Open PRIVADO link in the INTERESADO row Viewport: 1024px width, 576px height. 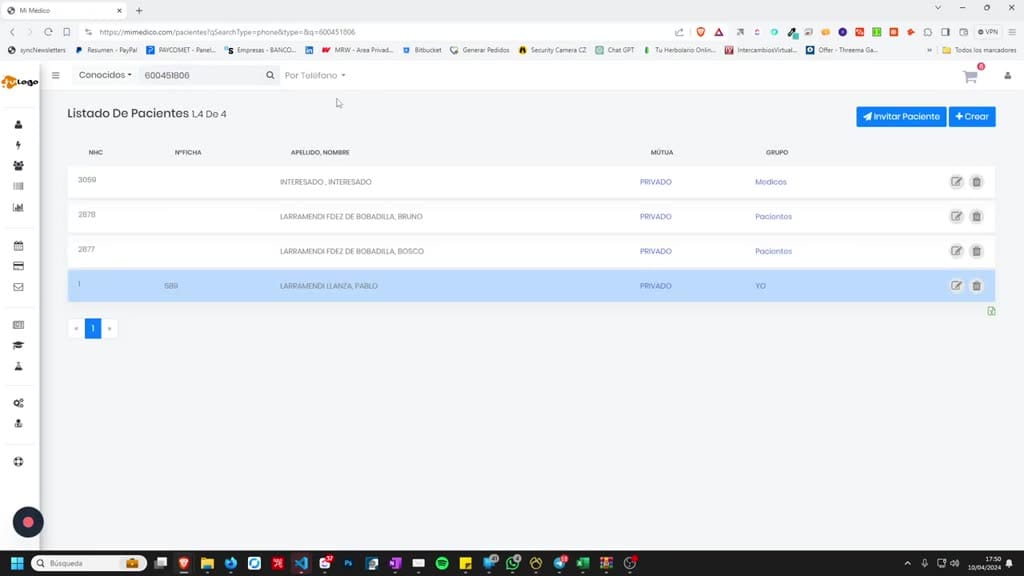click(x=656, y=182)
